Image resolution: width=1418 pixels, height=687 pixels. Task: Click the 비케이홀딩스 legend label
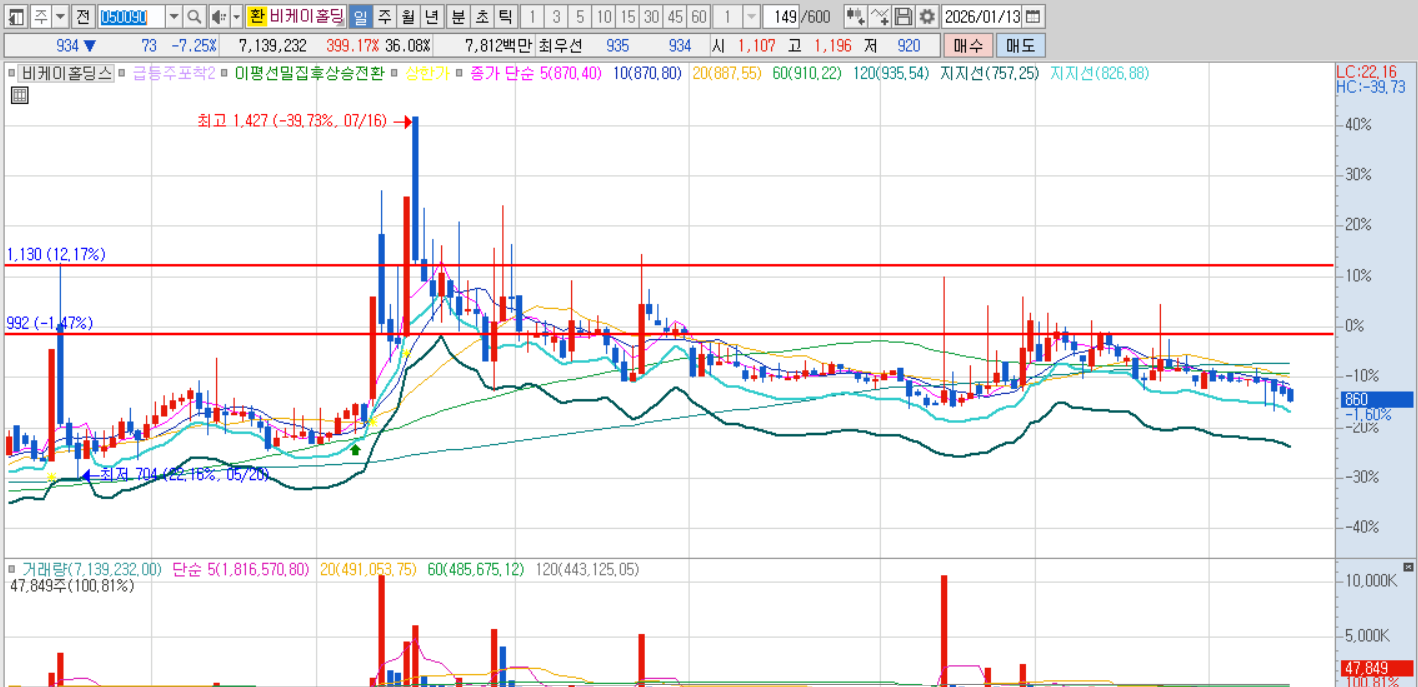[67, 73]
